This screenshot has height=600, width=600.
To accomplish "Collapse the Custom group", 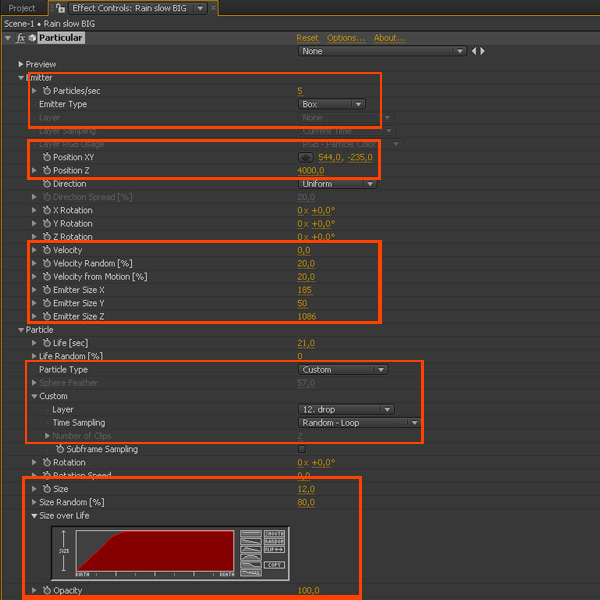I will 34,396.
